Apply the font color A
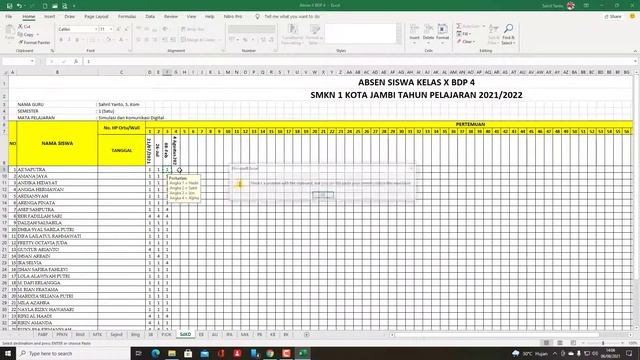 (x=121, y=40)
